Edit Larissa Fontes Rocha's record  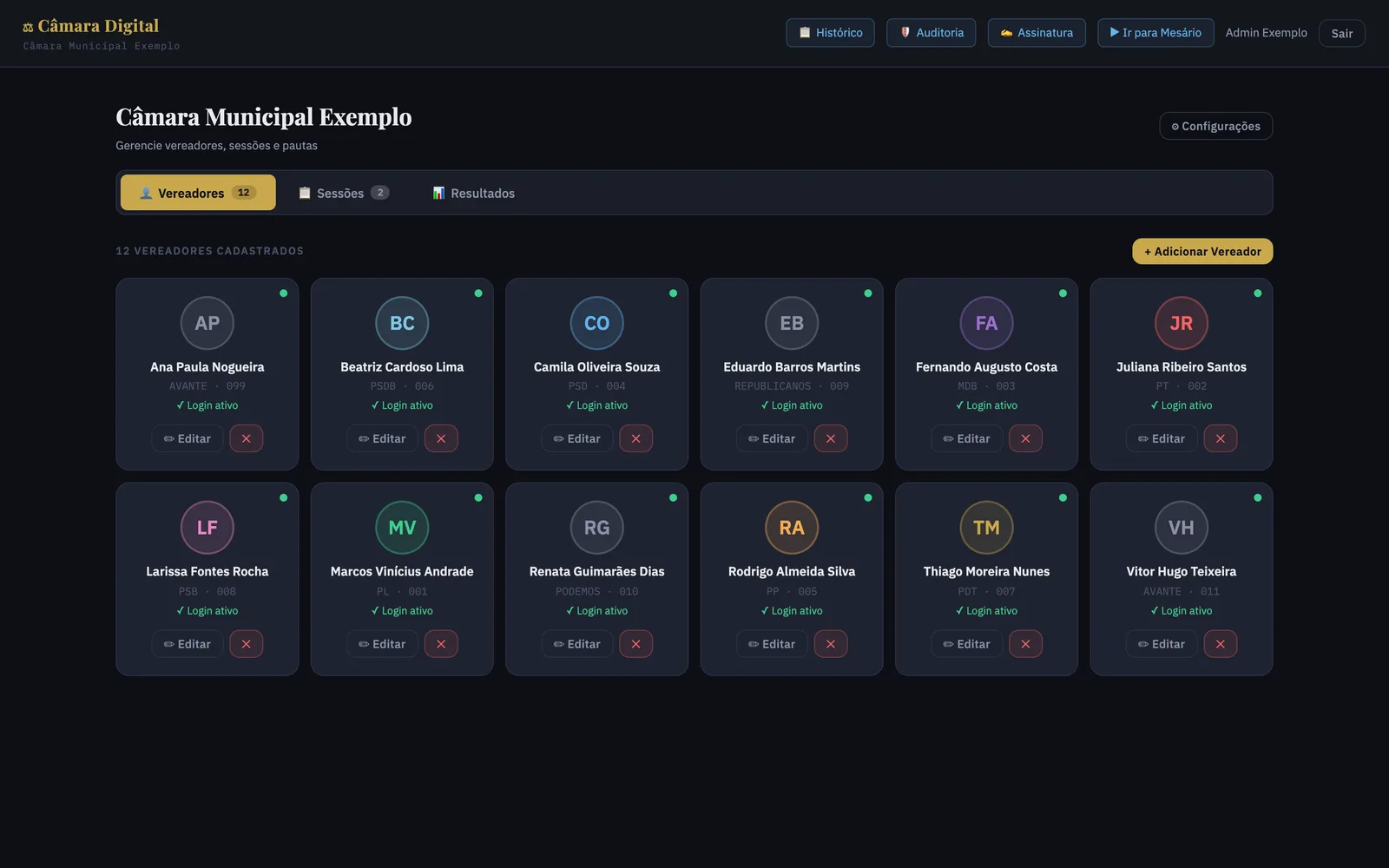coord(188,644)
